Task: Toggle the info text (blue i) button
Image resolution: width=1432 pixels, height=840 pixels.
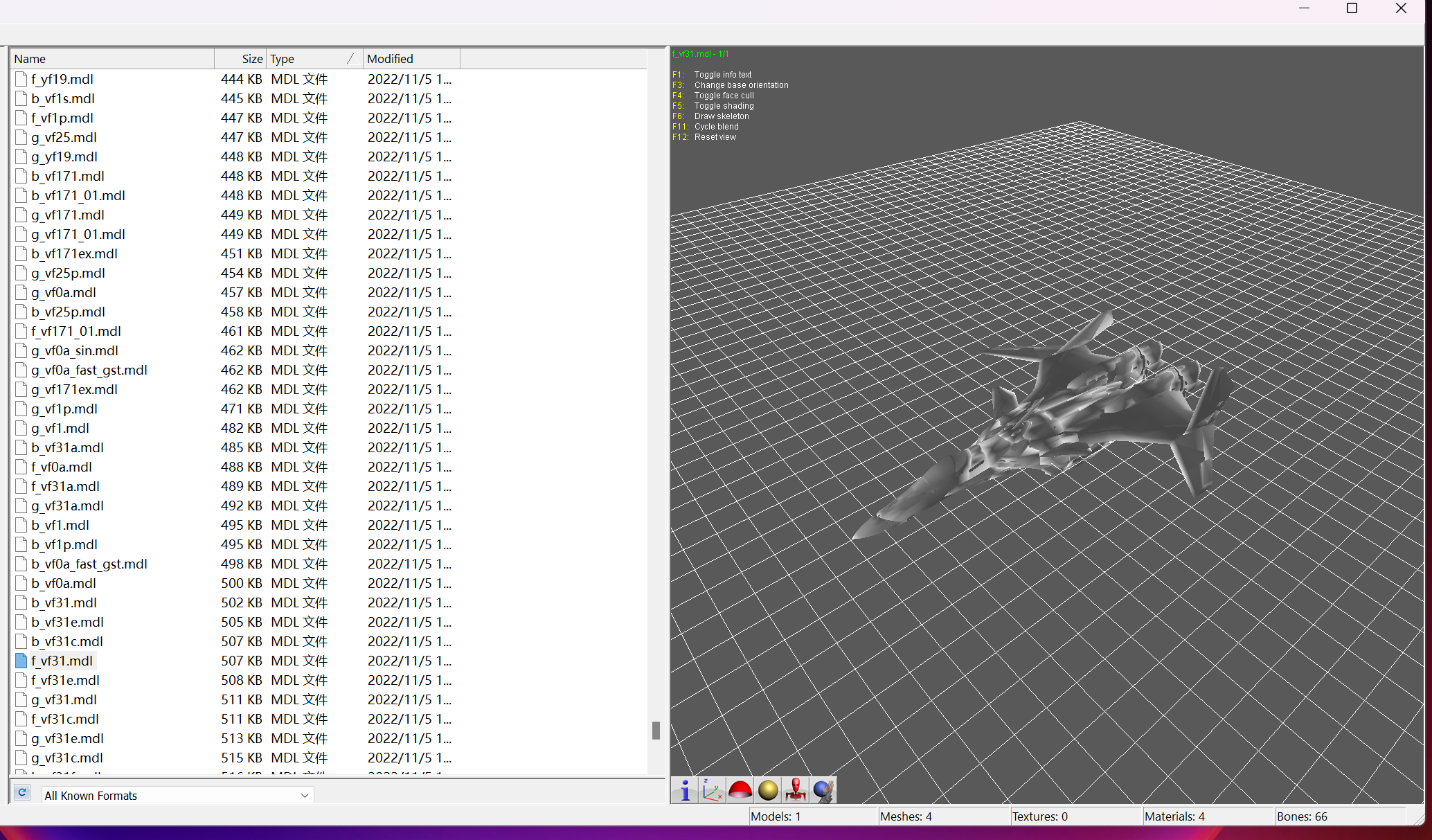Action: click(x=684, y=790)
